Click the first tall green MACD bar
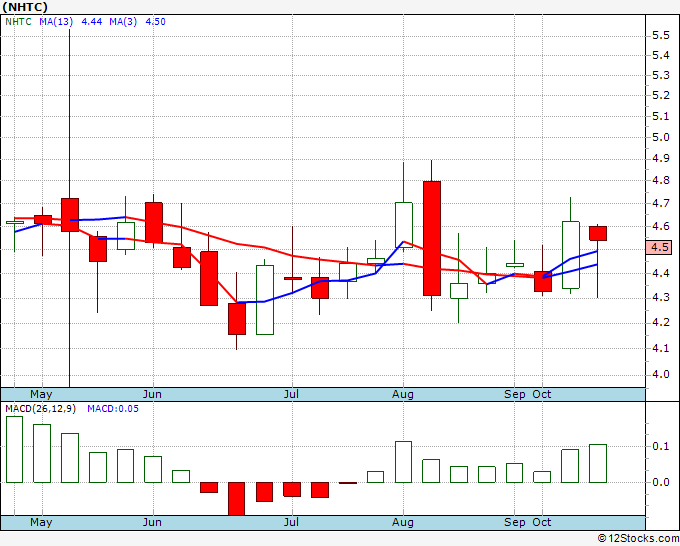The height and width of the screenshot is (546, 680). click(x=14, y=449)
